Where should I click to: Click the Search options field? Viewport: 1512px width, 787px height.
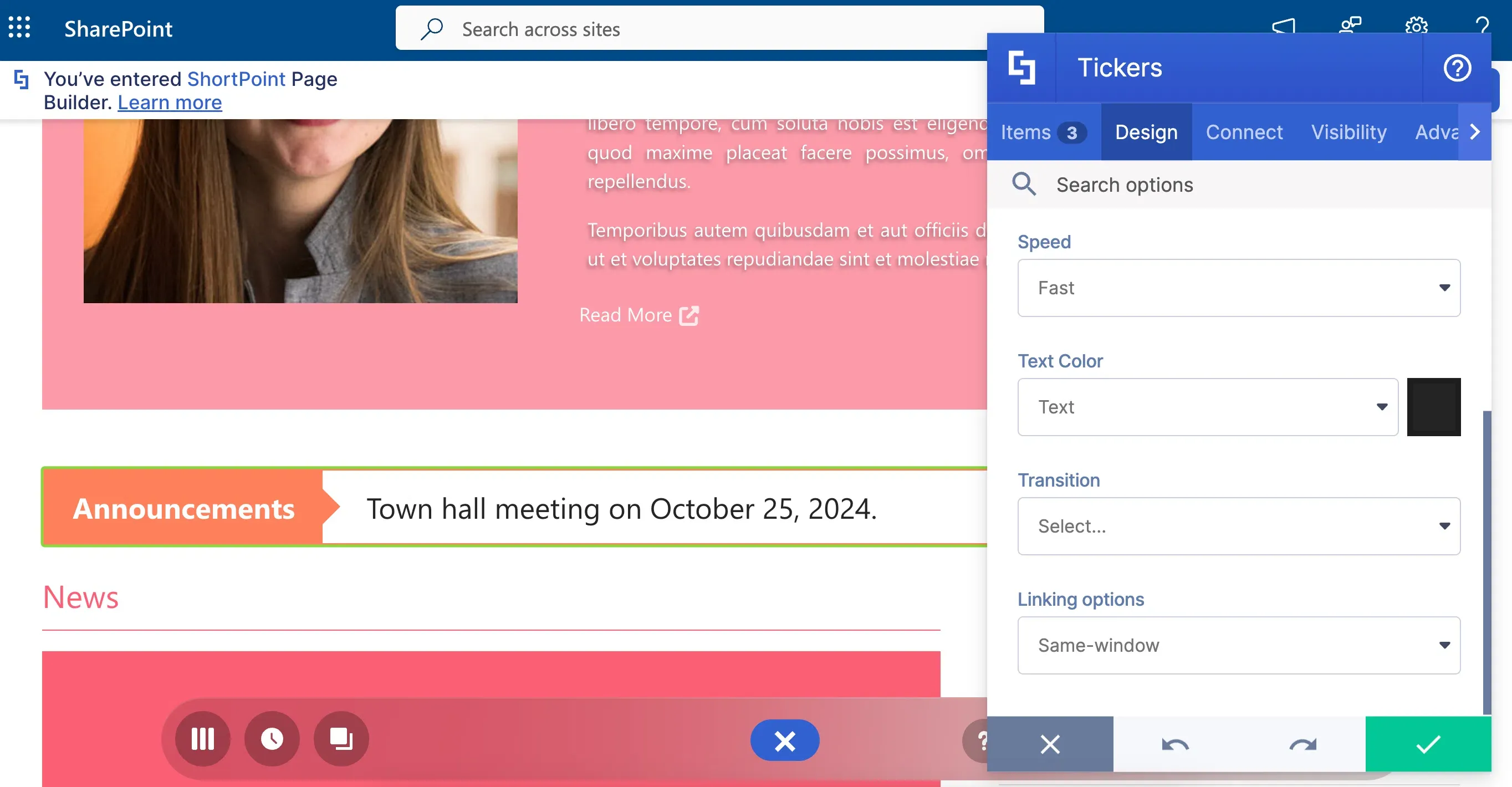click(1239, 185)
